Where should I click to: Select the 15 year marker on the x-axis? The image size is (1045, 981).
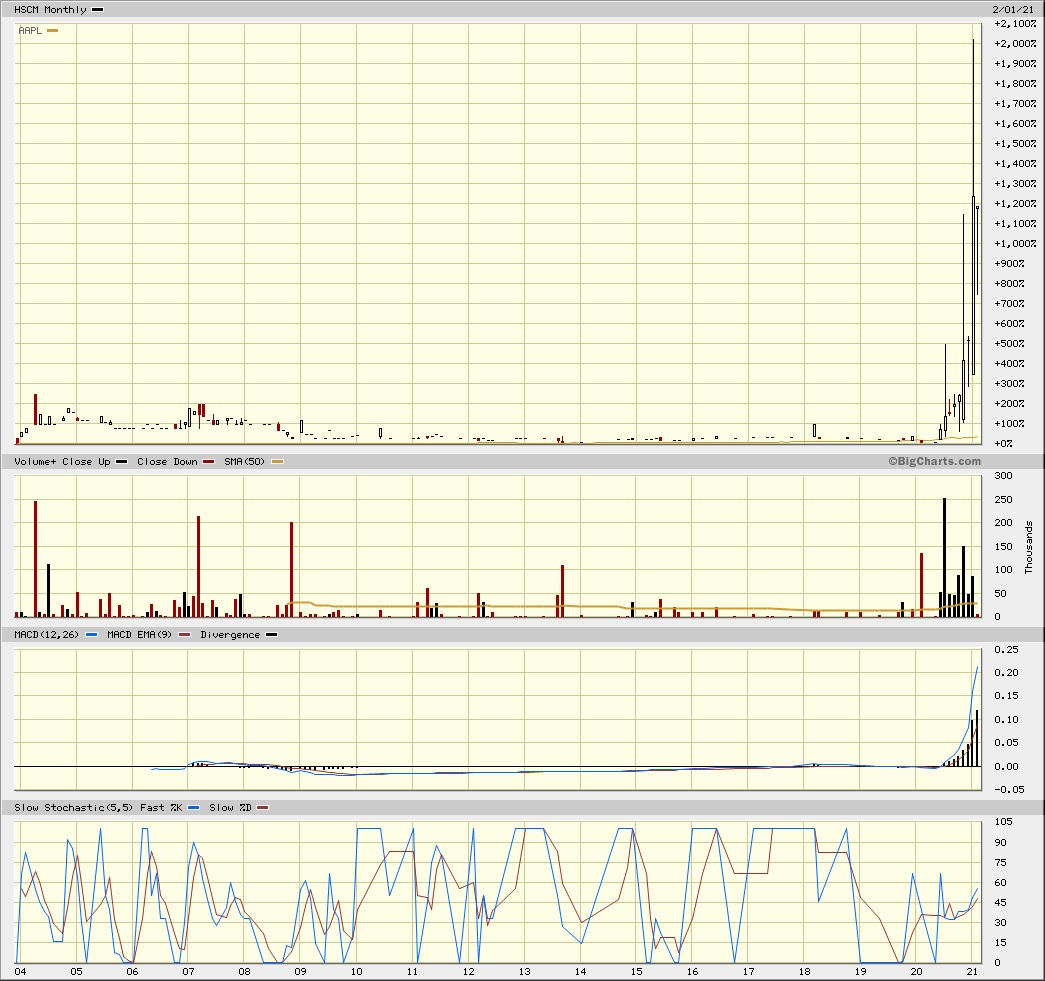[x=637, y=971]
